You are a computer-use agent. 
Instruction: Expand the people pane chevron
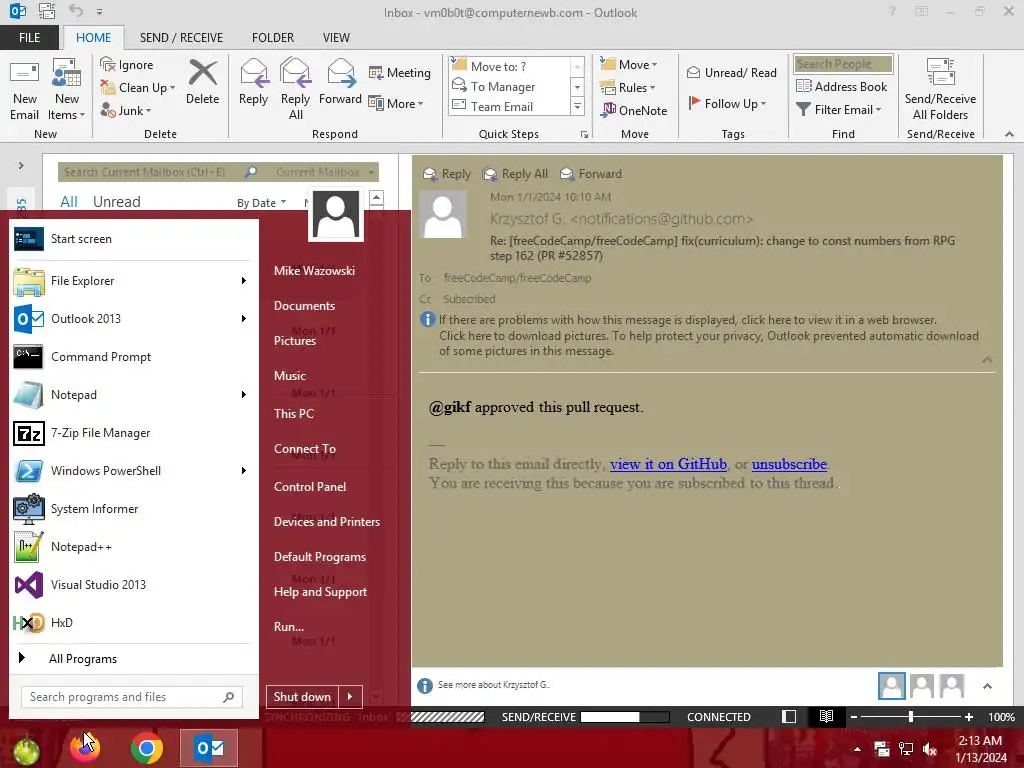pos(987,686)
